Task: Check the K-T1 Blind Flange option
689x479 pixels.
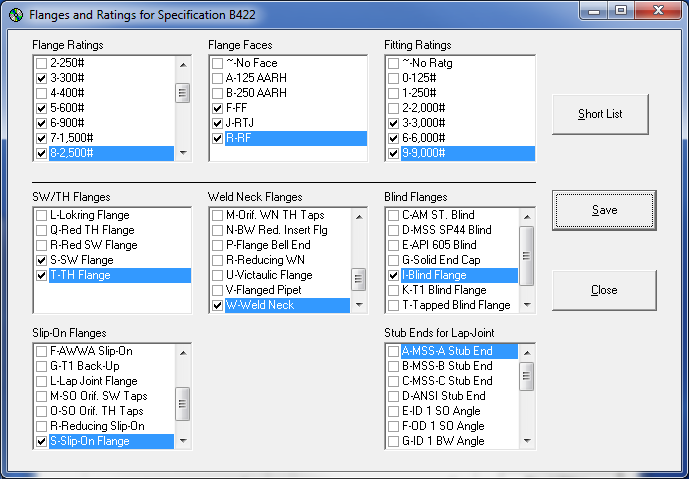Action: [393, 290]
